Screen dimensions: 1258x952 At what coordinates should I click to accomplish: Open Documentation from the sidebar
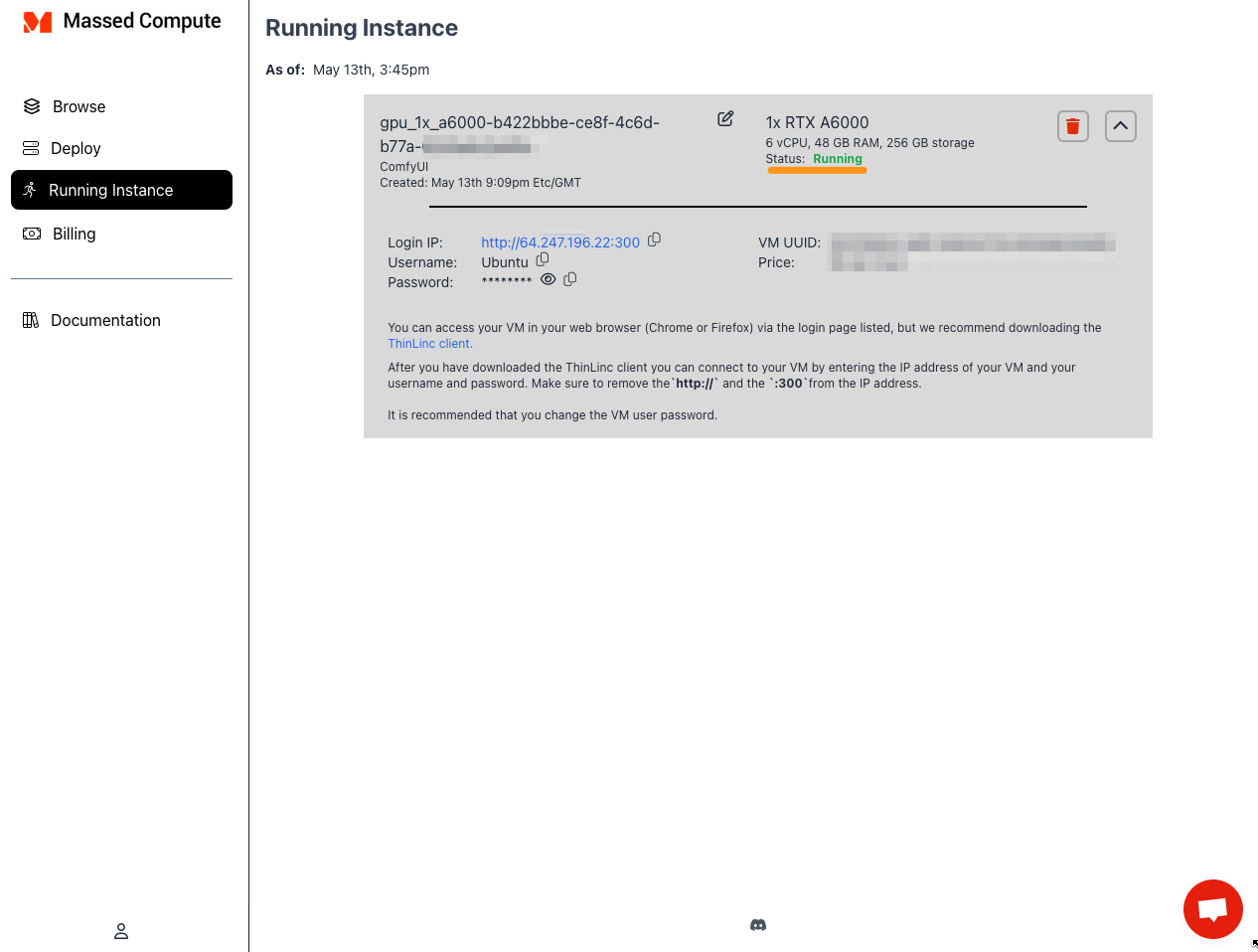pyautogui.click(x=105, y=320)
